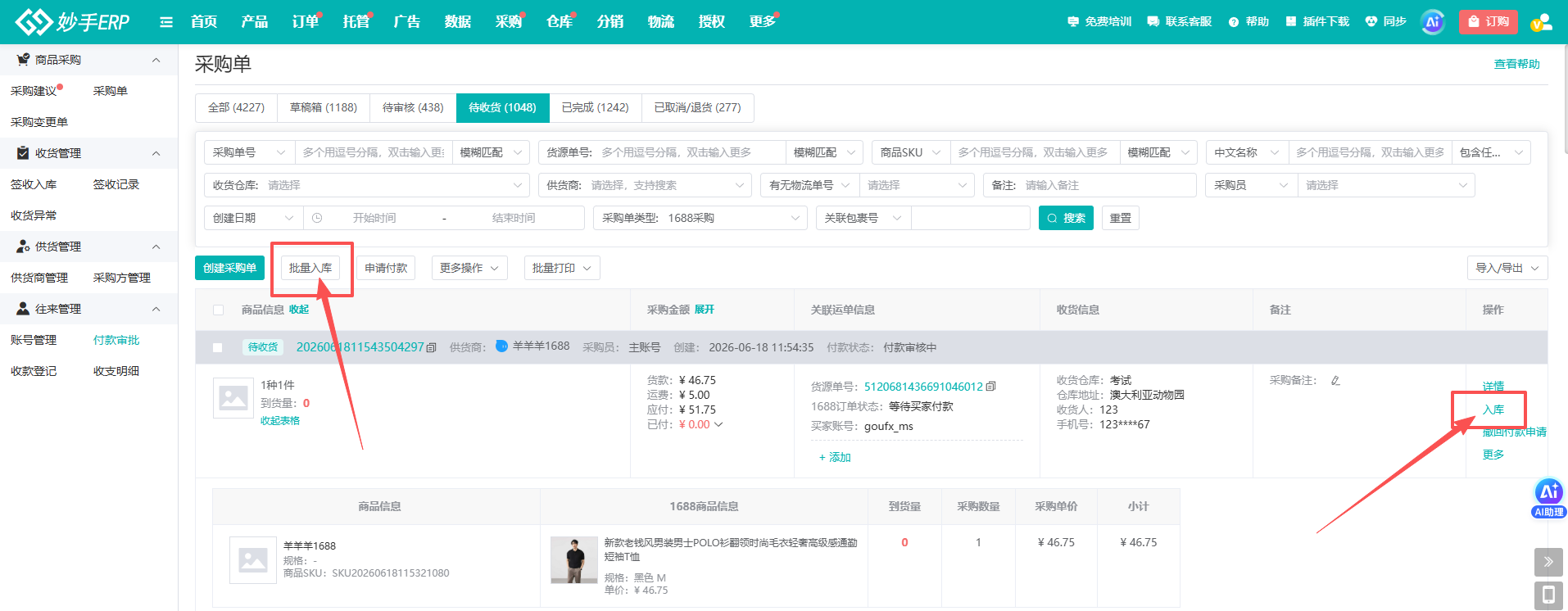Switch to the 全部 (4227) tab
The image size is (1568, 611).
[x=236, y=107]
